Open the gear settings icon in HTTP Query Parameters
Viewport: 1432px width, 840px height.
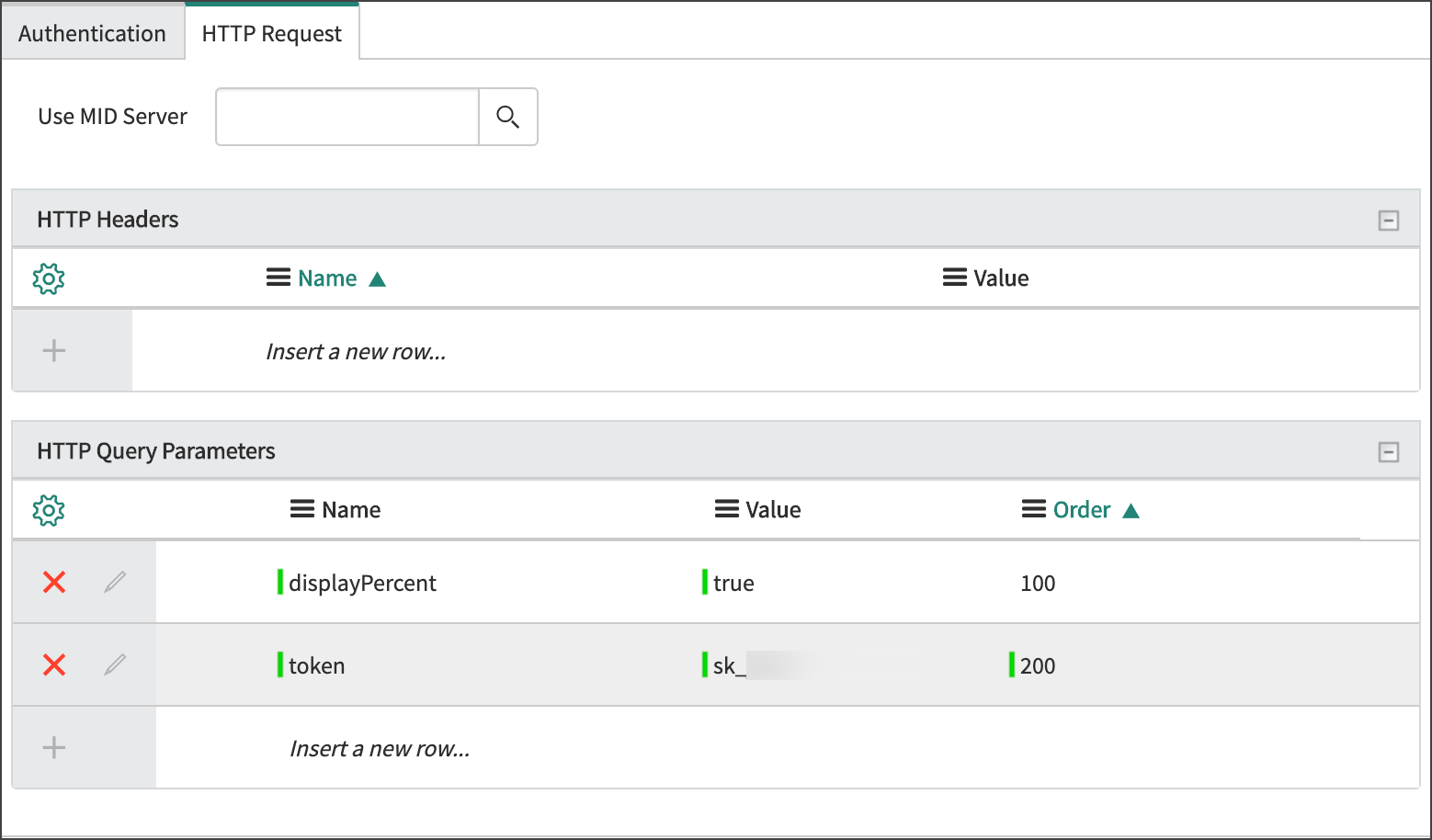(x=48, y=509)
